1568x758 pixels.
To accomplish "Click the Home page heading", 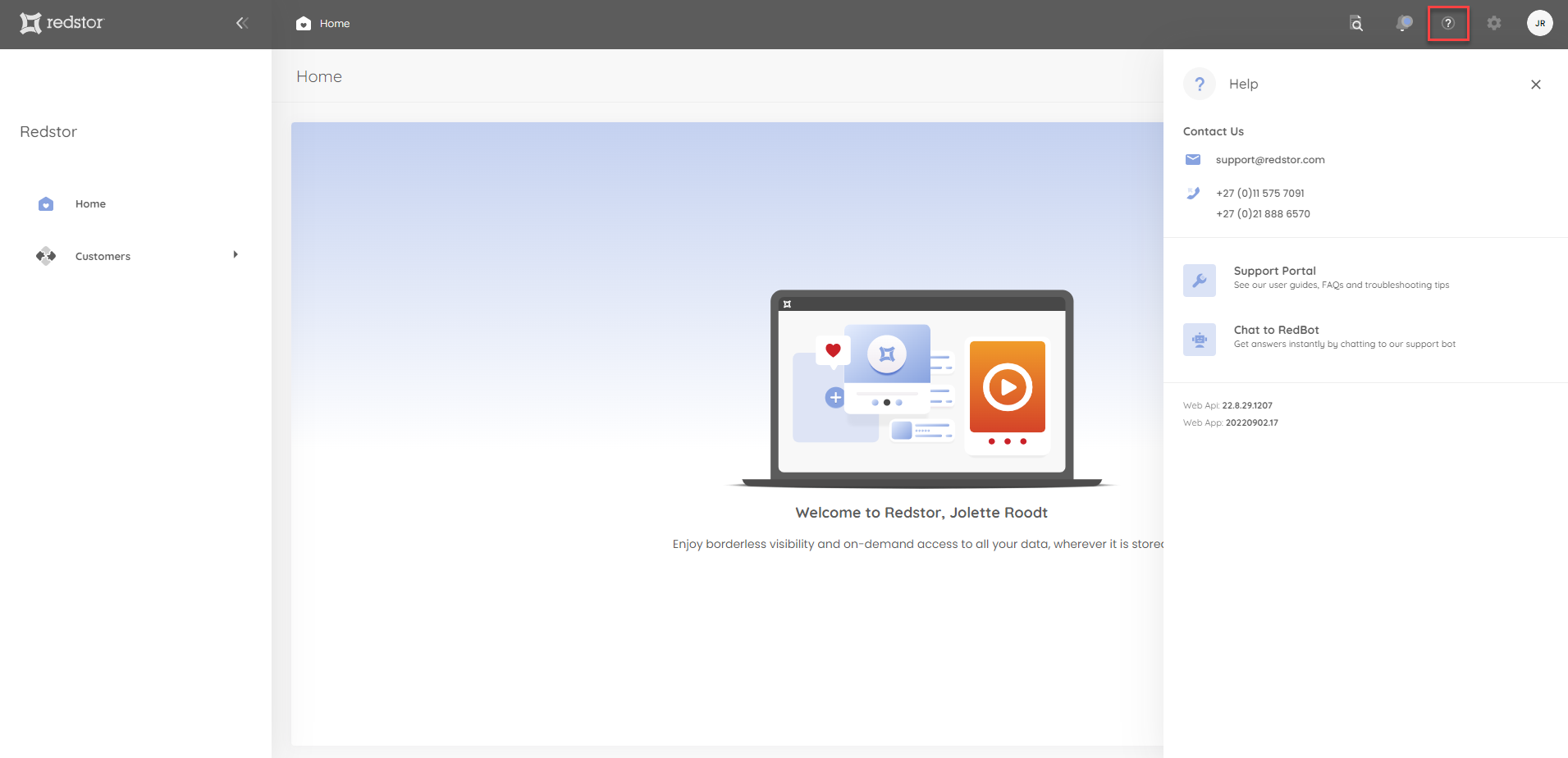I will pos(319,76).
